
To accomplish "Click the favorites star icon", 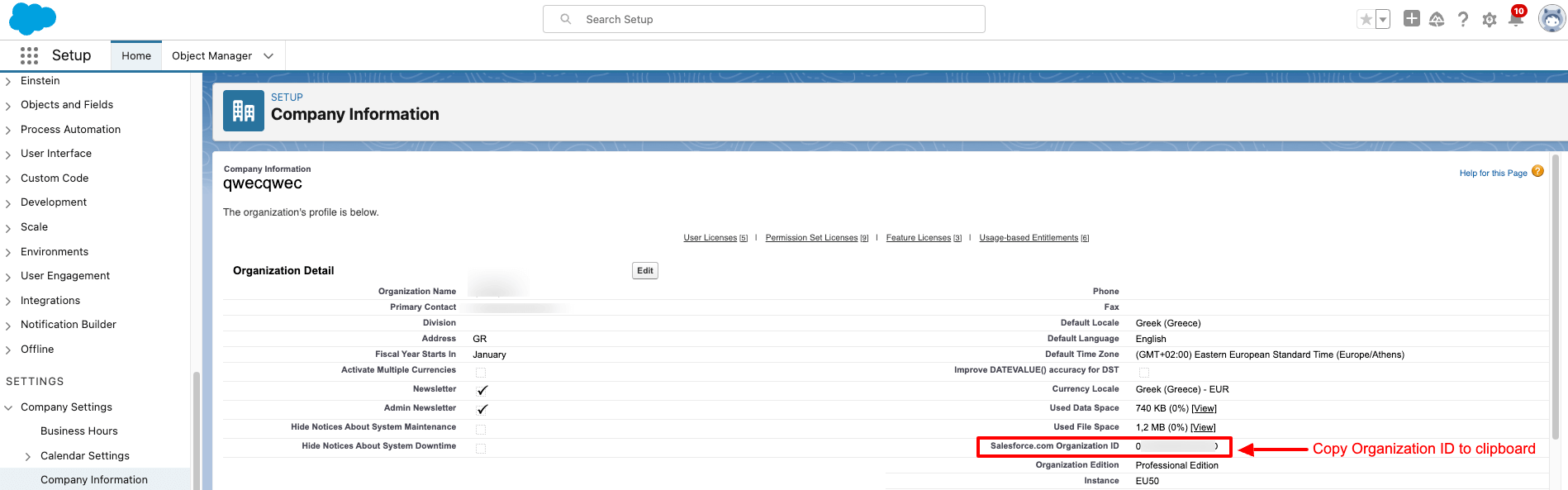I will point(1366,19).
